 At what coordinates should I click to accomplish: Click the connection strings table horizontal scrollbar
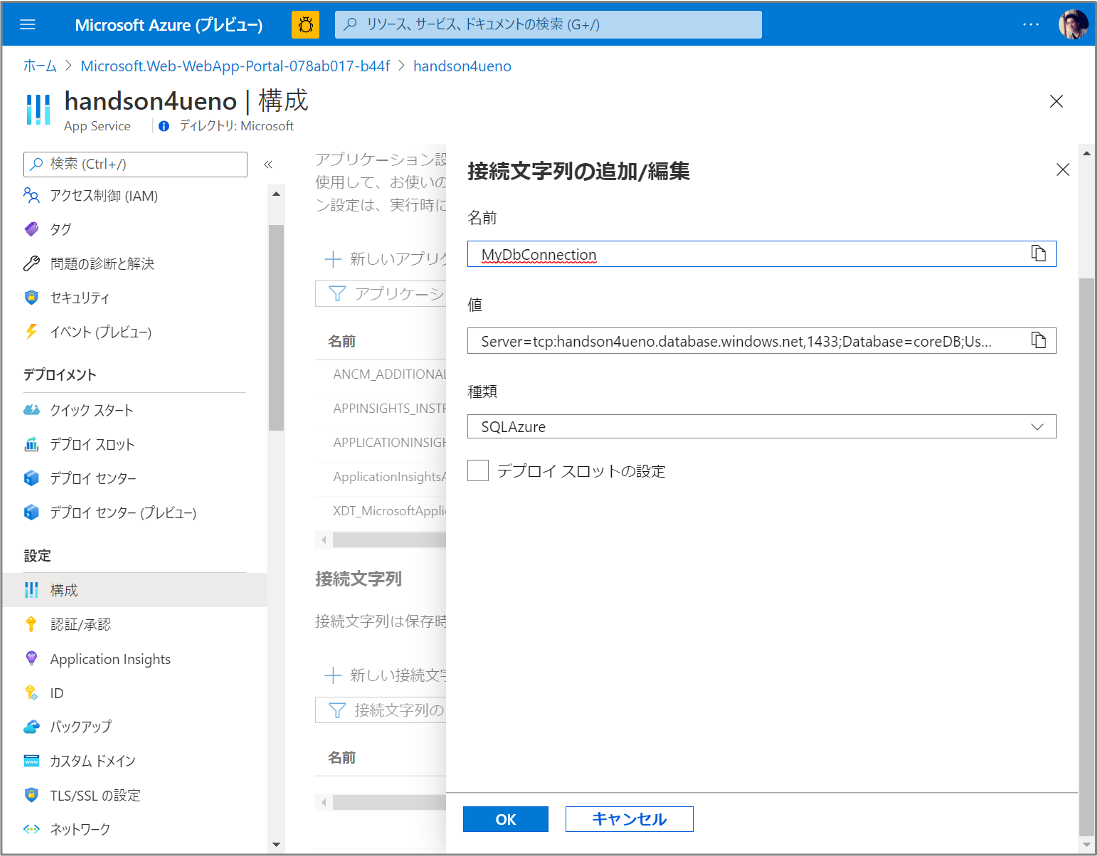click(389, 802)
